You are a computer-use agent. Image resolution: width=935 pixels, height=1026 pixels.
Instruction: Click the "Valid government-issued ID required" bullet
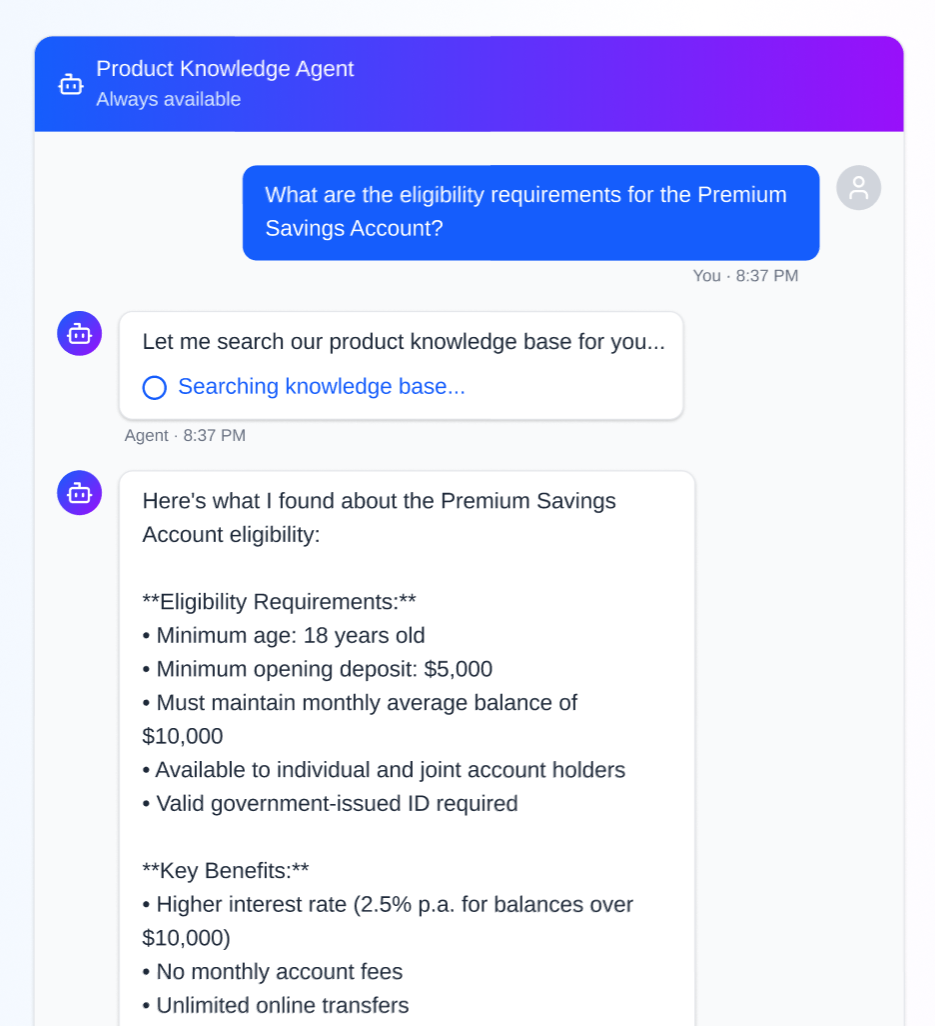(x=336, y=803)
